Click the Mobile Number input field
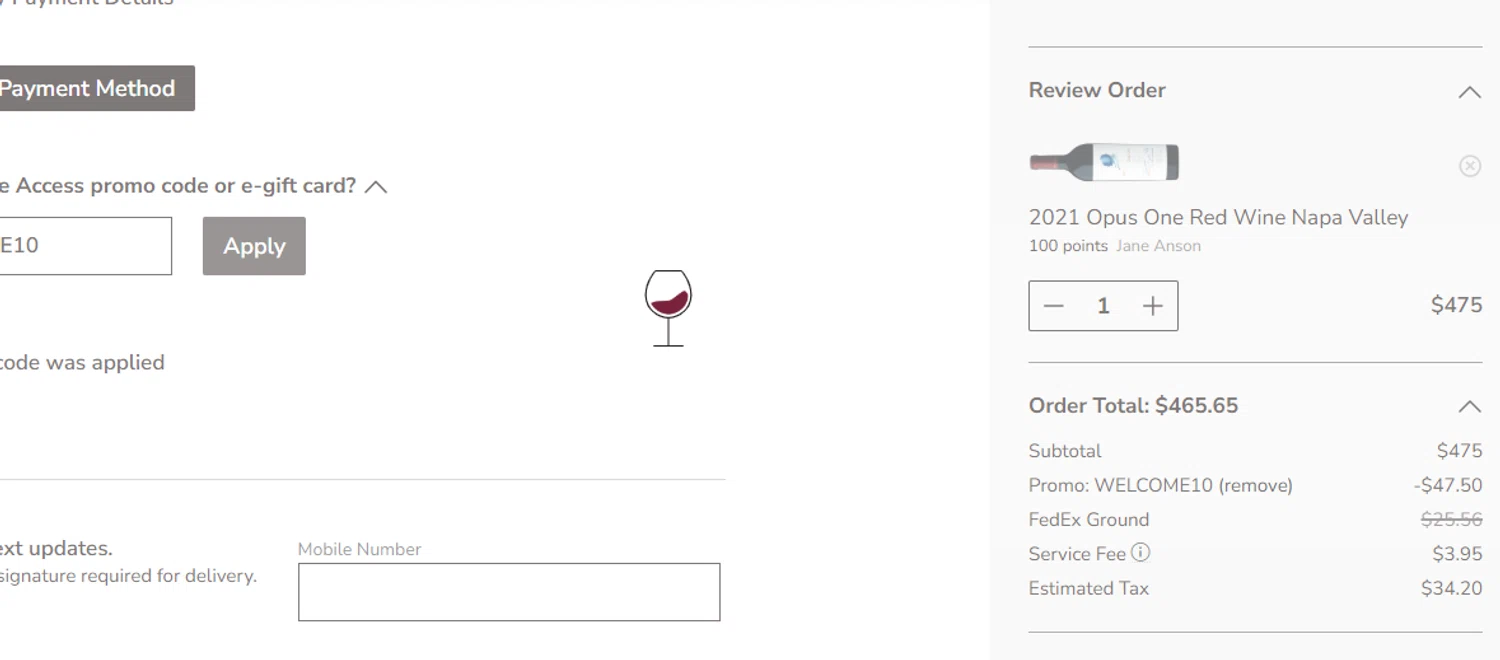The image size is (1500, 660). tap(509, 592)
